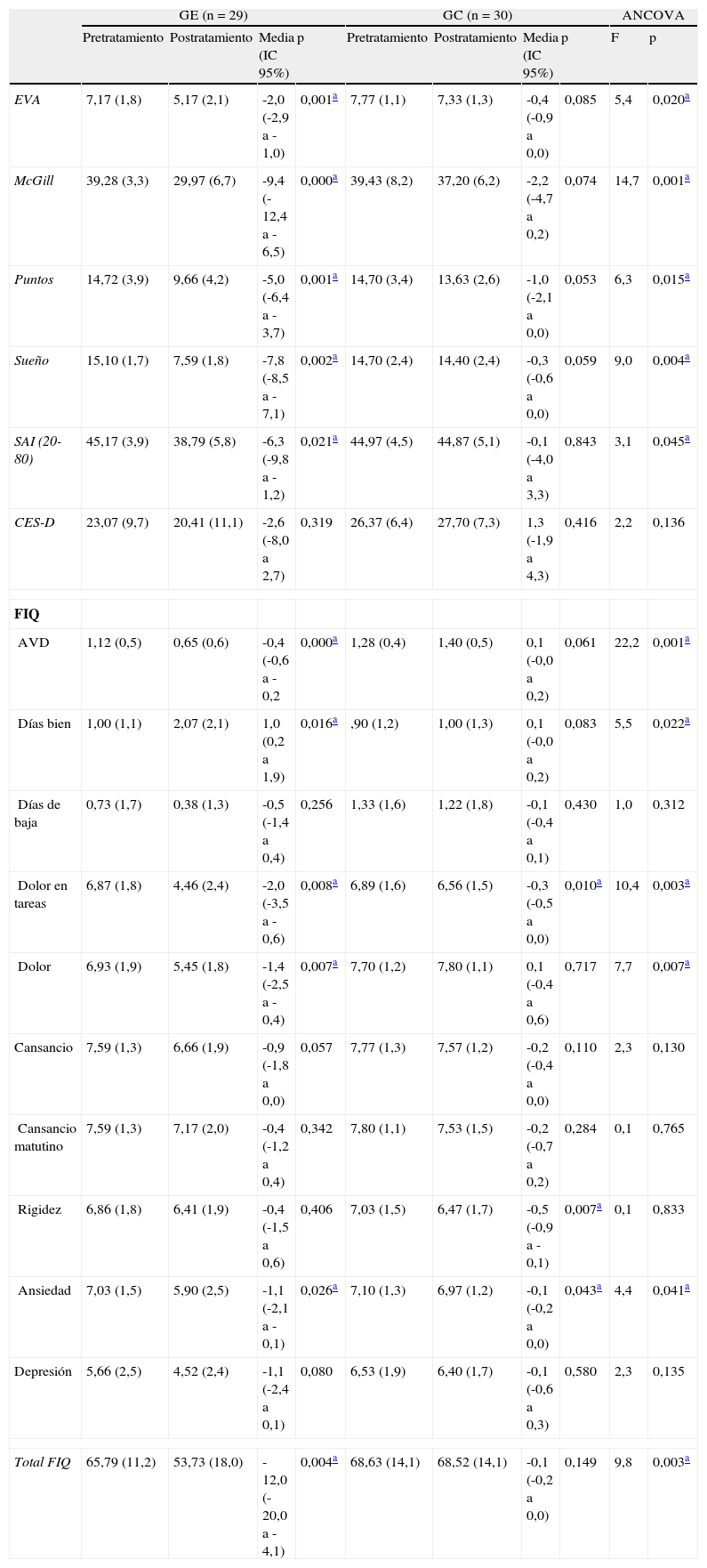
Task: Open footnote link after Ansiedad ANCOVA 0,041
Action: tap(687, 1289)
